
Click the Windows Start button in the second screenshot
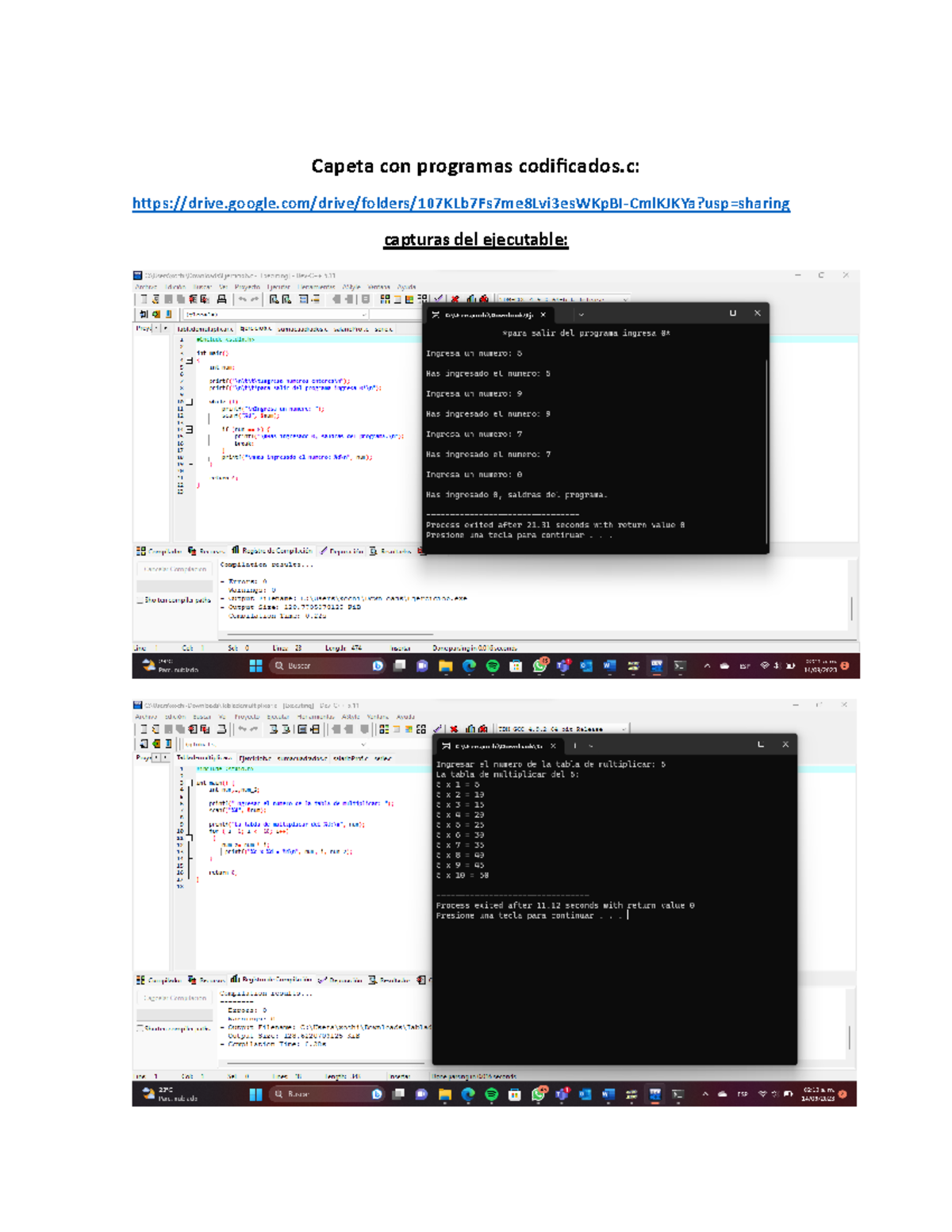(x=255, y=1095)
